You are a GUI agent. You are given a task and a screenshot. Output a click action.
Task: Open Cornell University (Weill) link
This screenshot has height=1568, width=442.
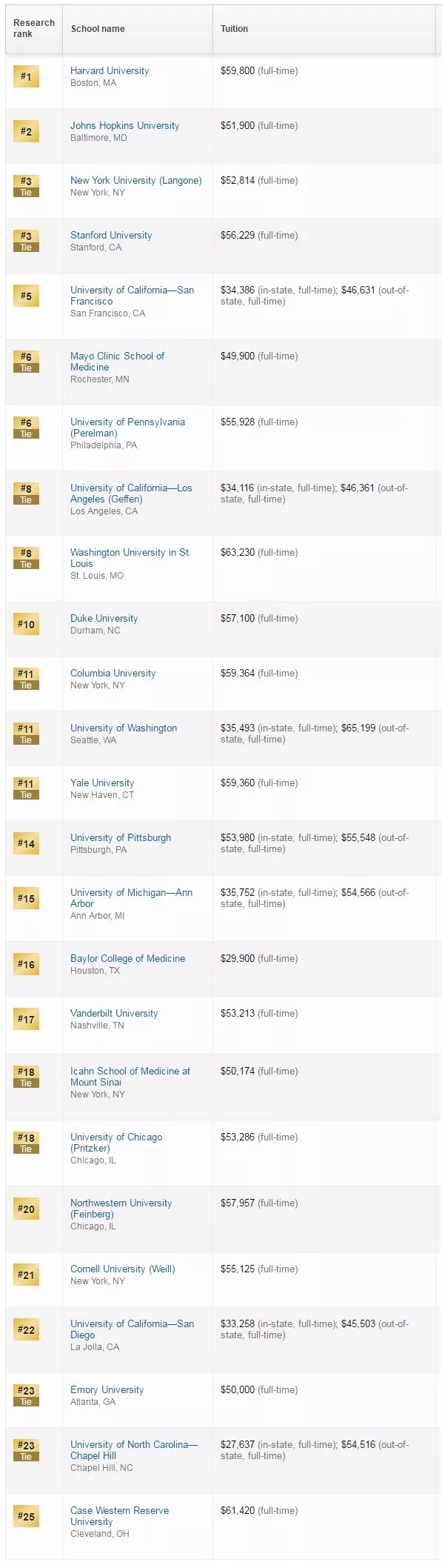point(123,1269)
